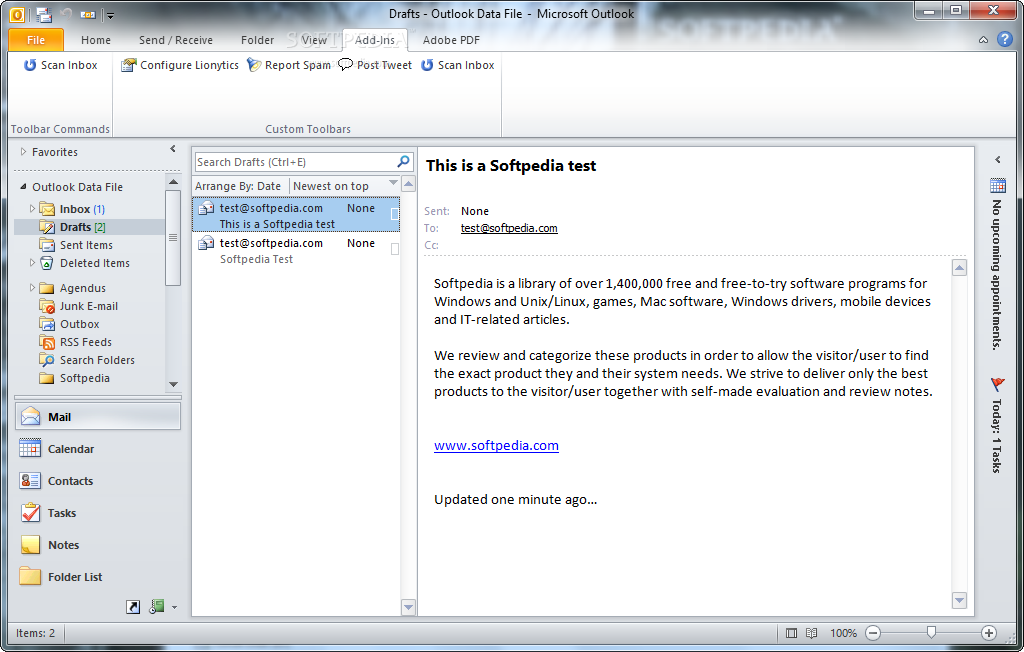Screen dimensions: 1024x652
Task: Open the Folder ribbon tab
Action: (257, 40)
